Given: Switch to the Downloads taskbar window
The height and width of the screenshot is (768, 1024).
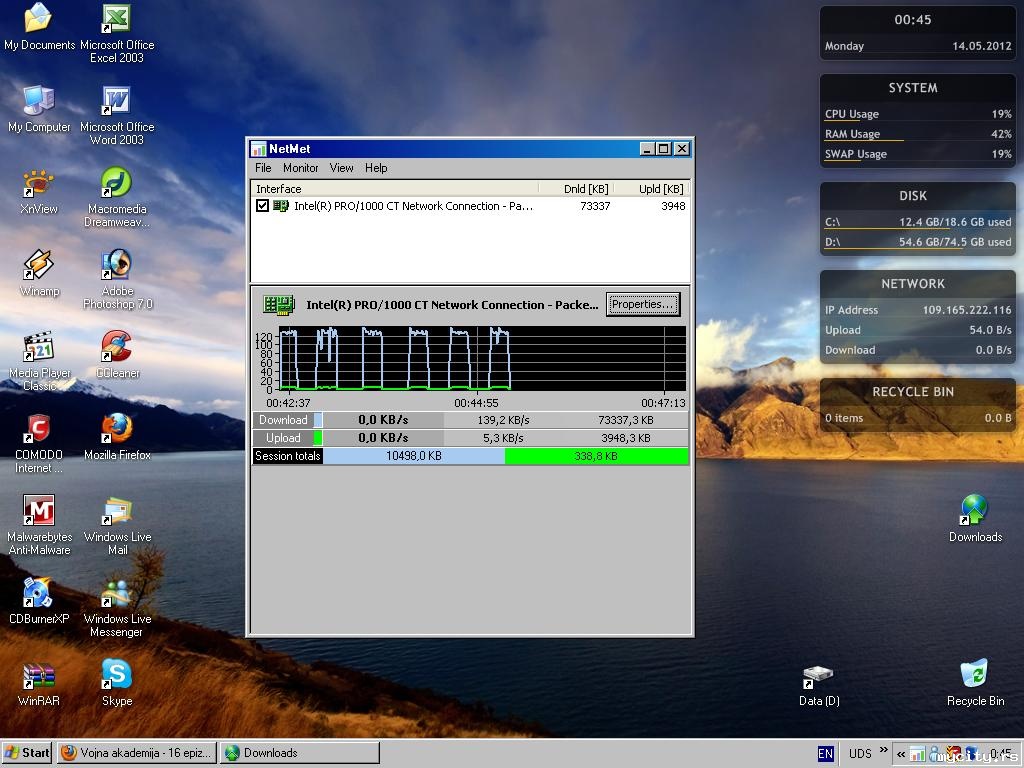Looking at the screenshot, I should [300, 753].
